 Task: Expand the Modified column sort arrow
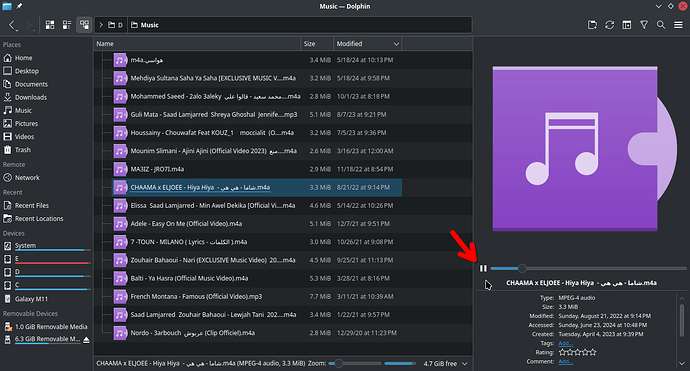pyautogui.click(x=396, y=44)
